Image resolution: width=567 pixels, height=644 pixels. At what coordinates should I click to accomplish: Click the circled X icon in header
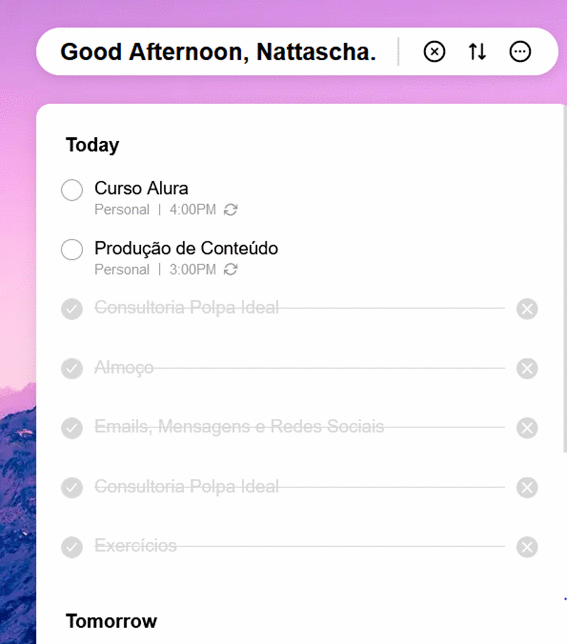click(x=434, y=52)
